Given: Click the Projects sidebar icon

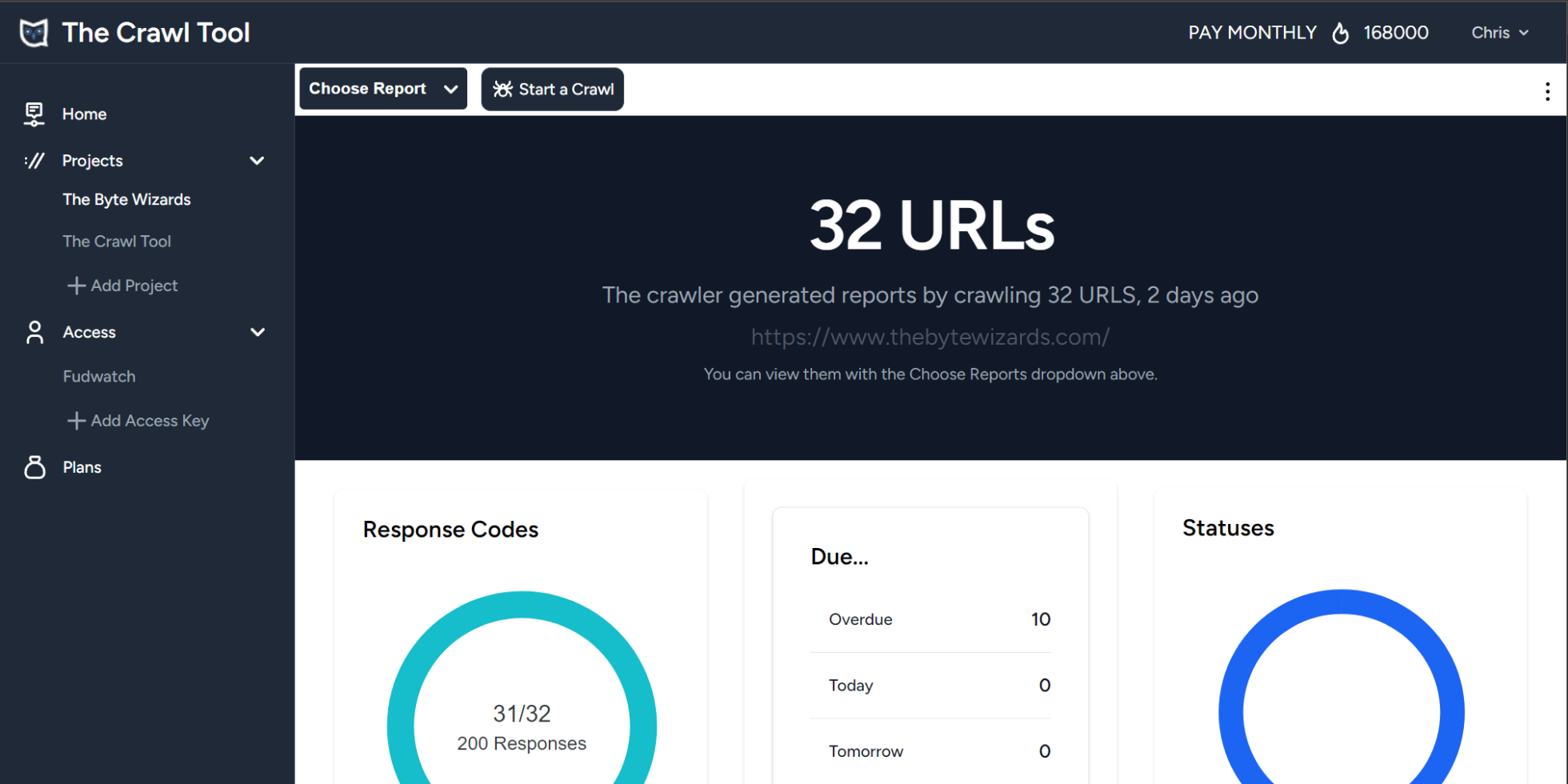Looking at the screenshot, I should pos(34,160).
